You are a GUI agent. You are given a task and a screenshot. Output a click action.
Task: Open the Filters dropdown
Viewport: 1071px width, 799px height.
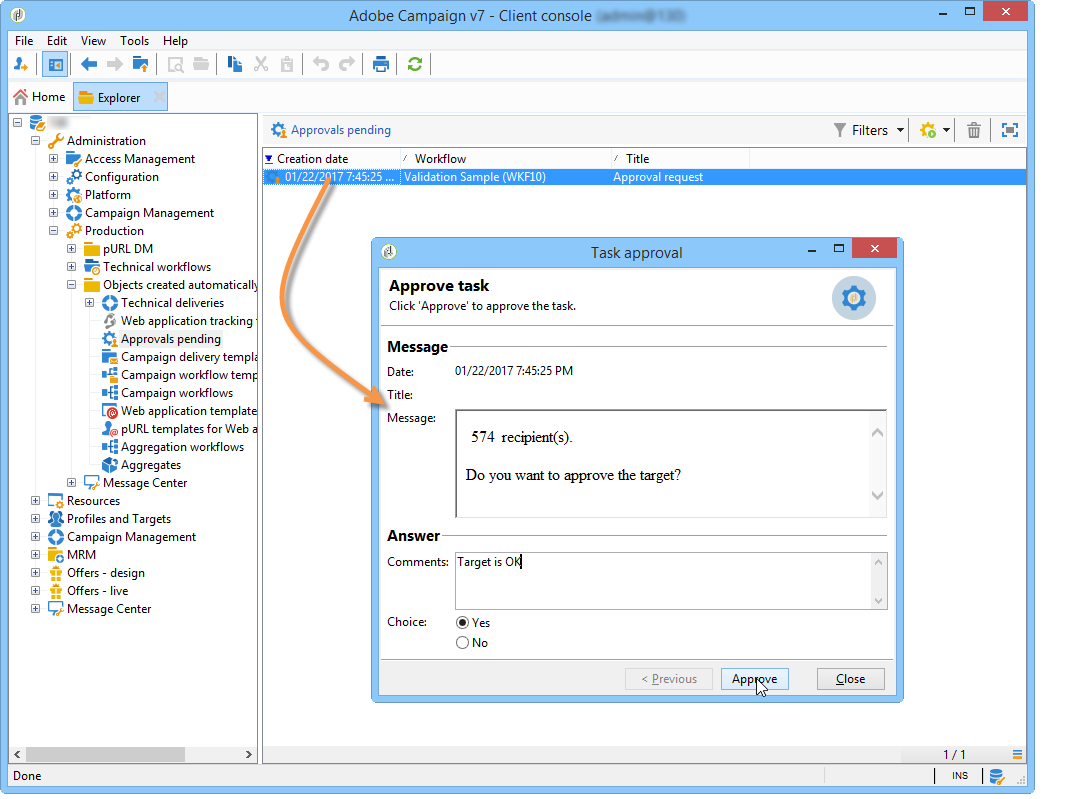(x=869, y=130)
